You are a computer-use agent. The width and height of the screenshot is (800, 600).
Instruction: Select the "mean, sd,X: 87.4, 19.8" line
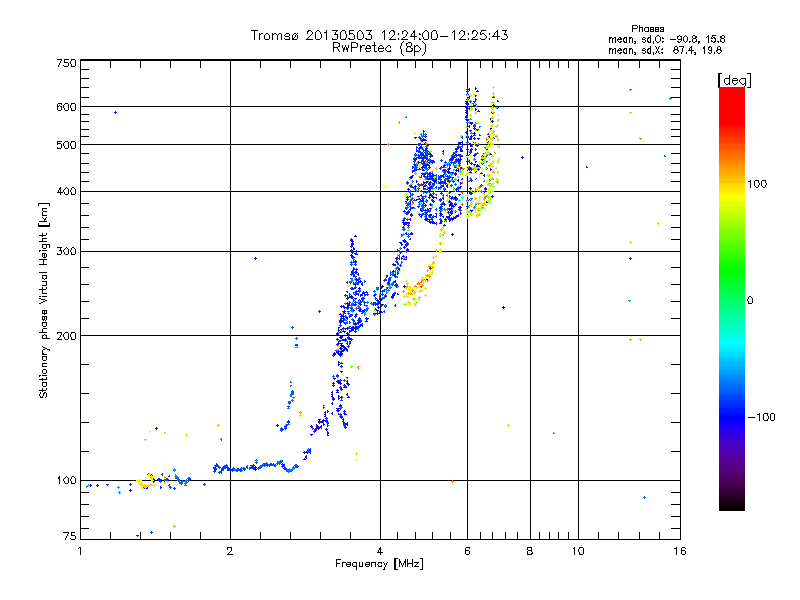[x=665, y=50]
